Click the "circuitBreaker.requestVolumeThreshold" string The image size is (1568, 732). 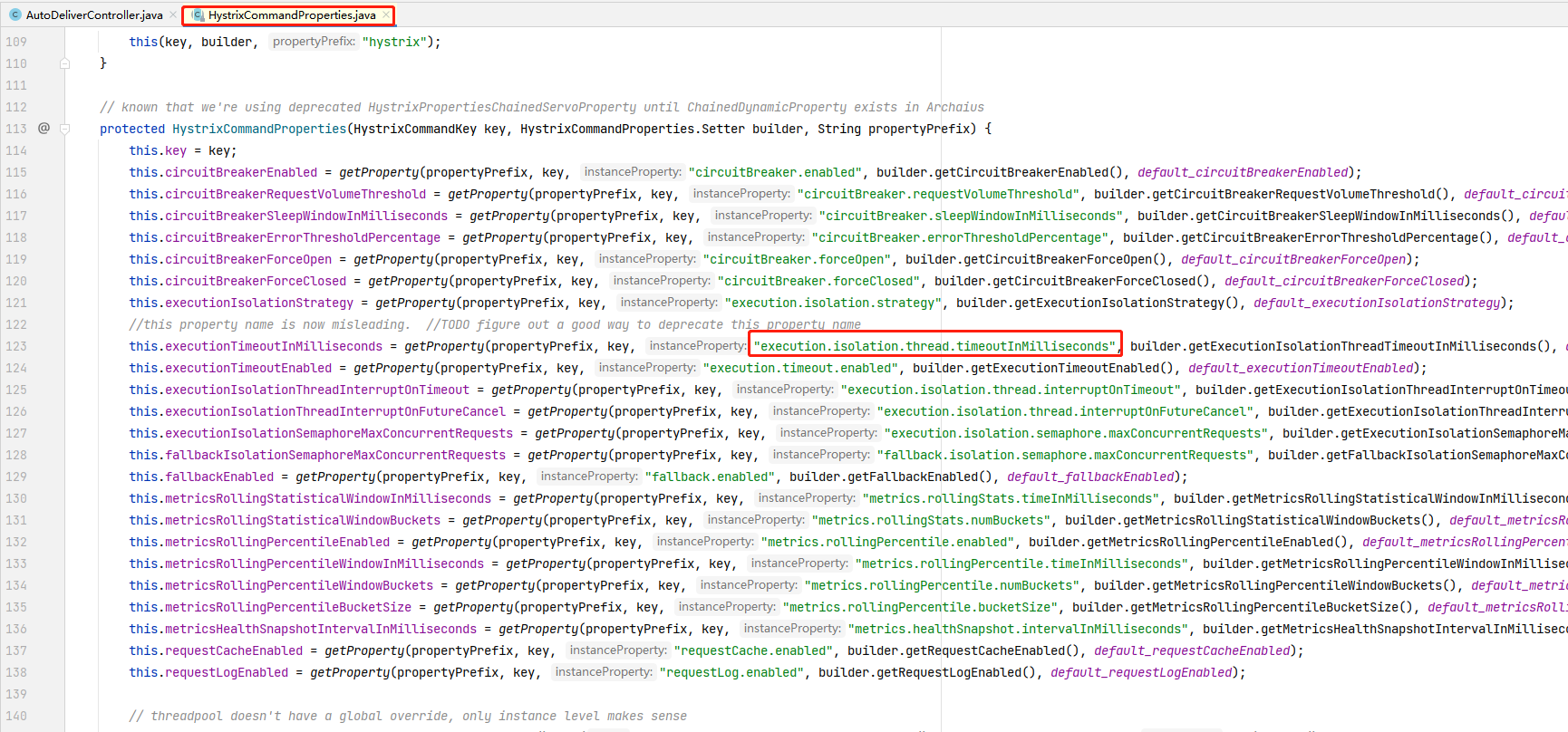[938, 194]
